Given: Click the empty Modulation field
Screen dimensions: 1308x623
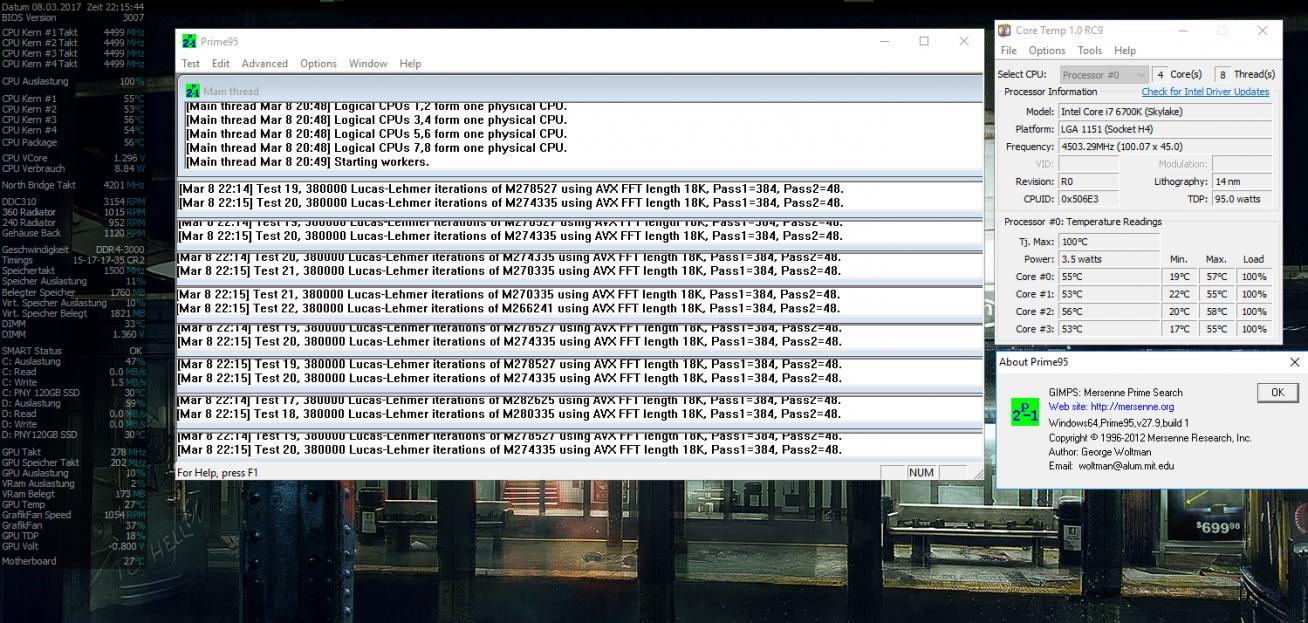Looking at the screenshot, I should click(1242, 164).
